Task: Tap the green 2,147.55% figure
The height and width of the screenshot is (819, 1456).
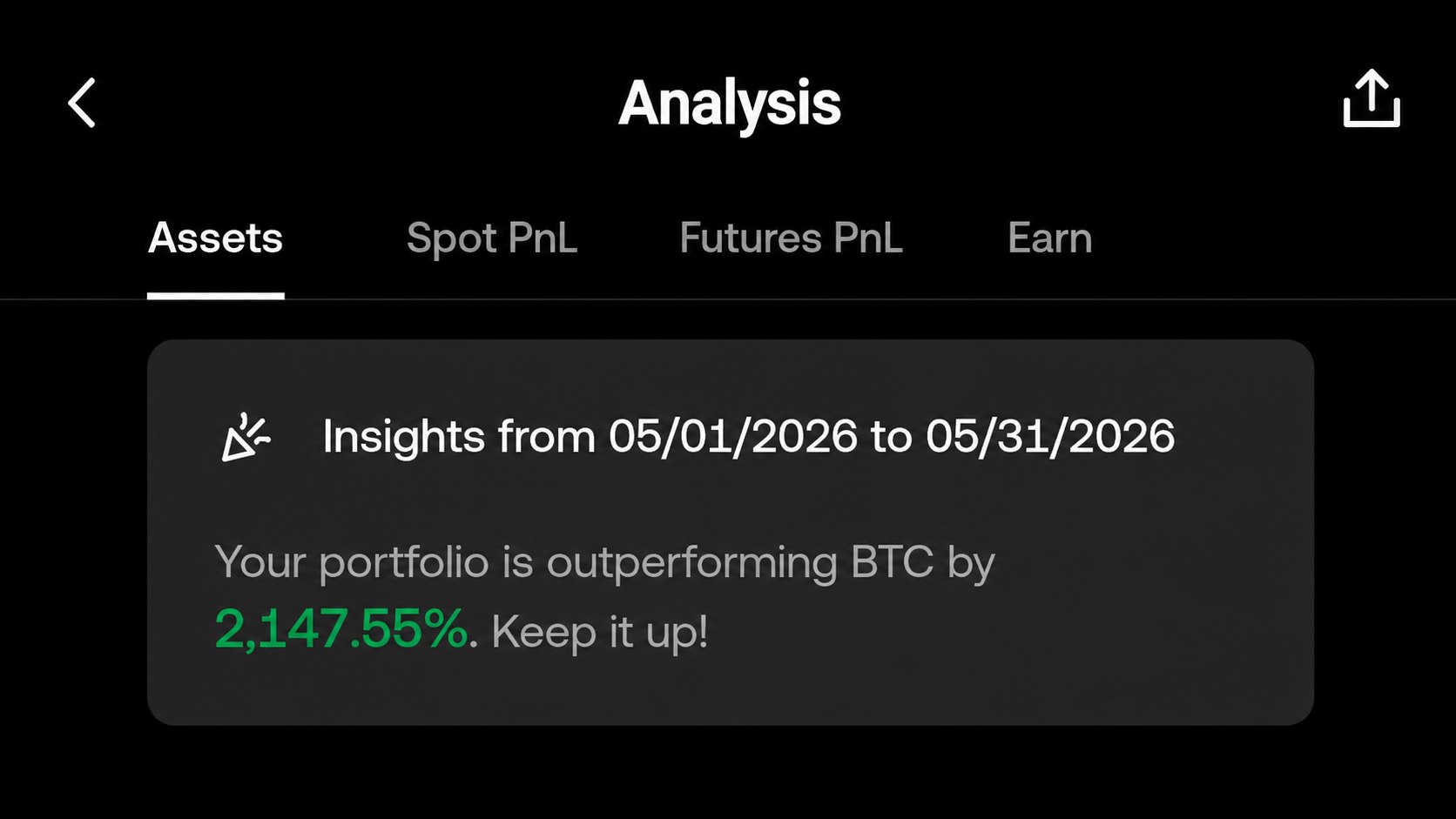Action: click(x=340, y=628)
